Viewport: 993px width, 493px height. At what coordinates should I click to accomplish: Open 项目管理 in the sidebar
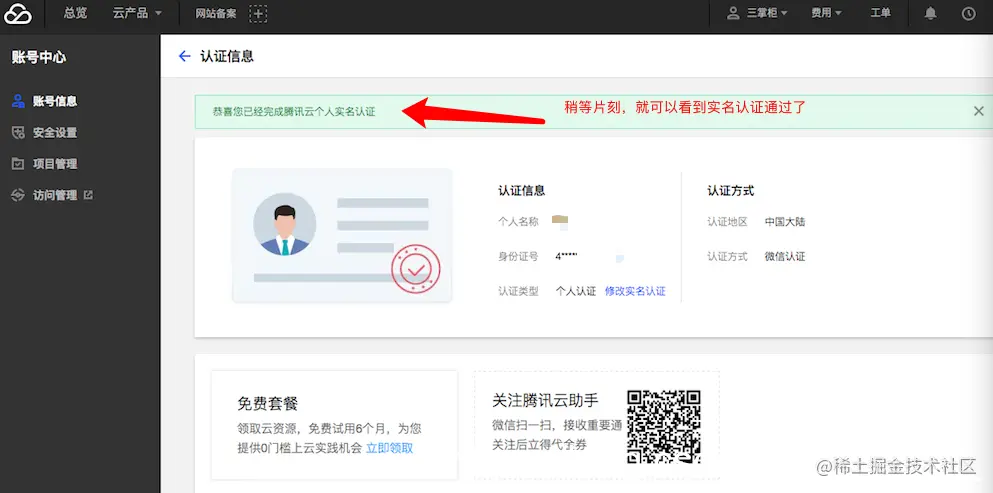click(55, 164)
